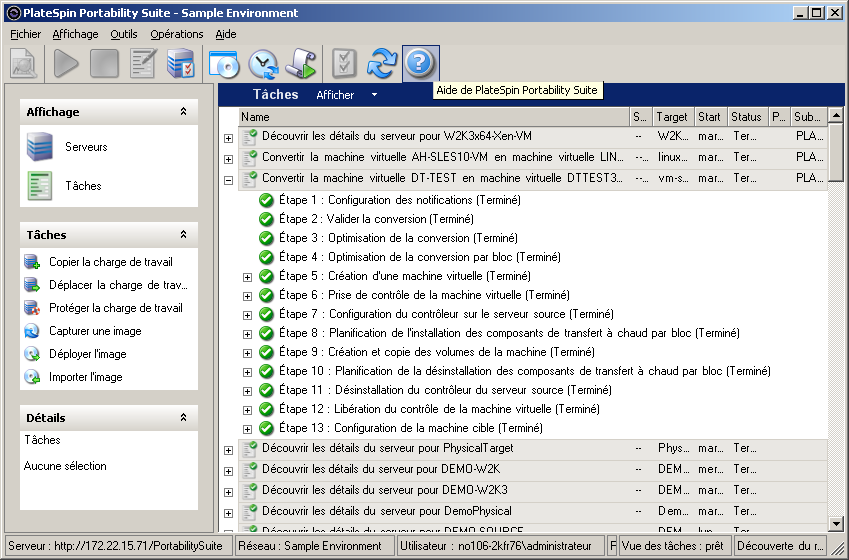Click Capturer une image task link
Image resolution: width=849 pixels, height=560 pixels.
tap(95, 331)
